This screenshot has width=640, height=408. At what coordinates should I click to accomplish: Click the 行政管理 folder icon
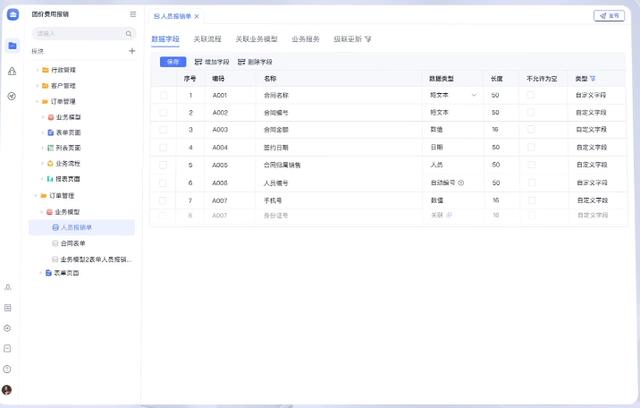click(x=45, y=70)
